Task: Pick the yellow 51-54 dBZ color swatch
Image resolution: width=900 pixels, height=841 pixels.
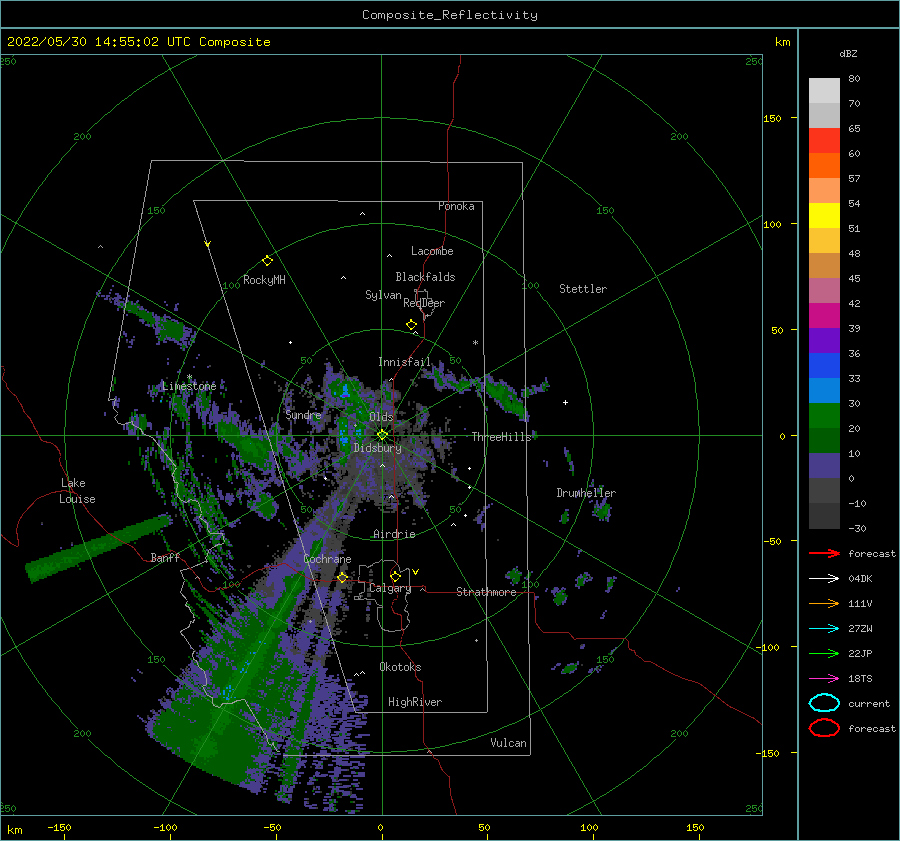Action: coord(824,215)
